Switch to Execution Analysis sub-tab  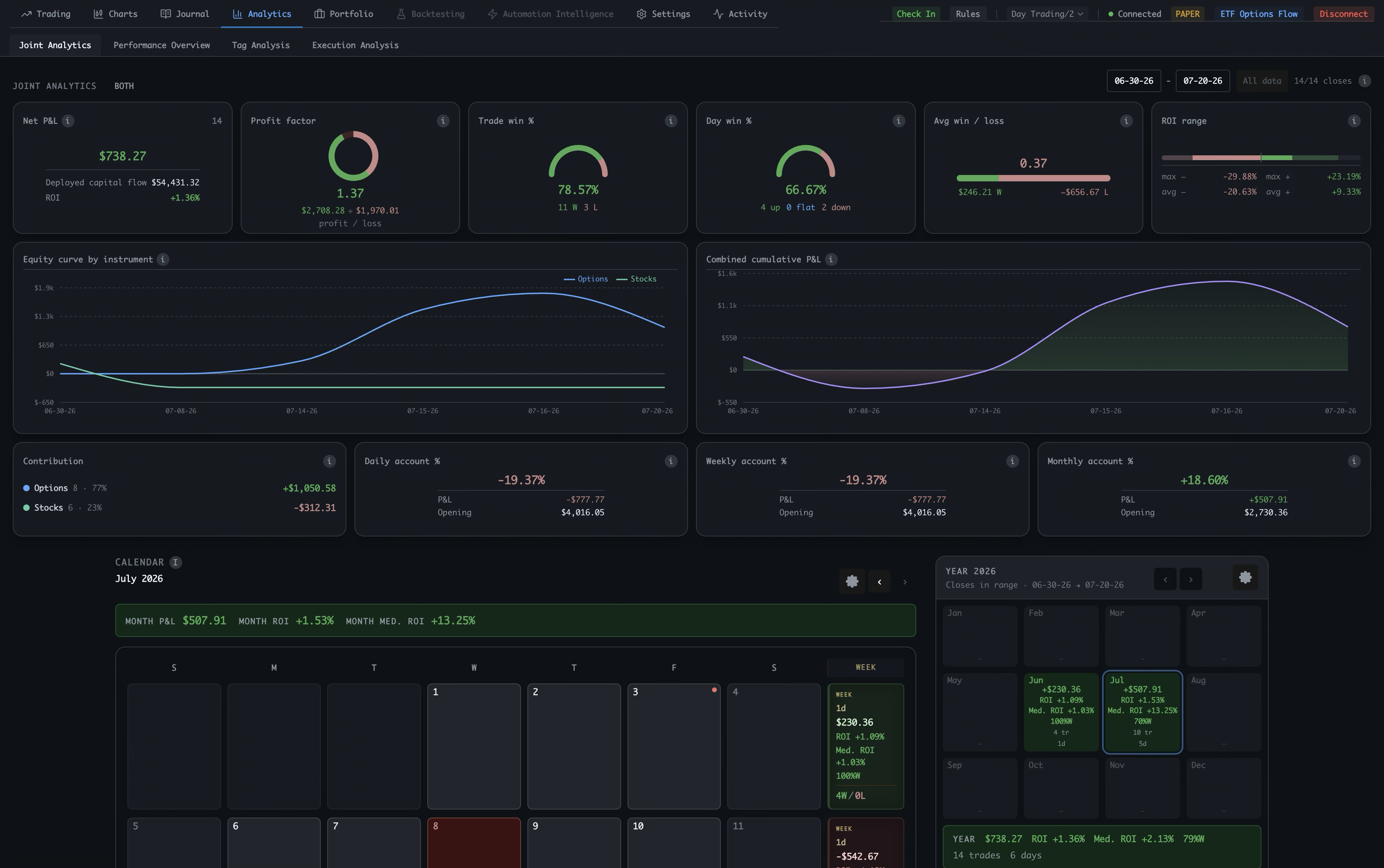pyautogui.click(x=355, y=45)
